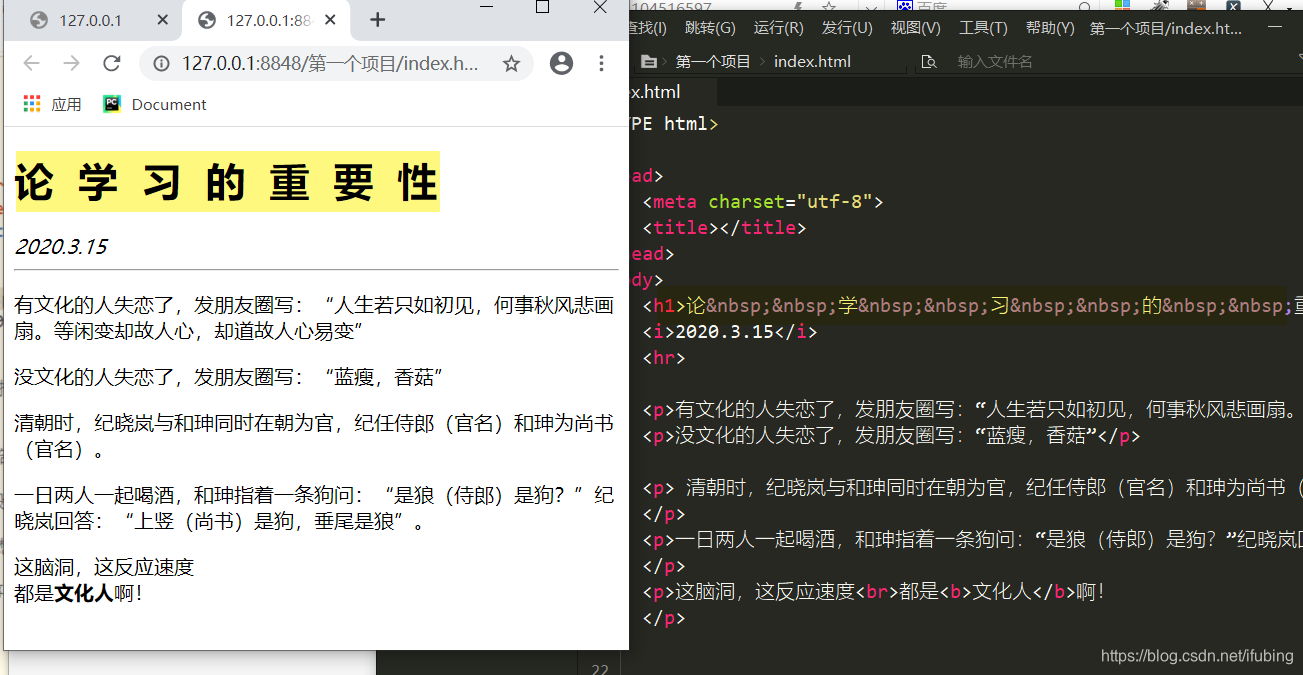Open the 发行(U) menu in the editor
This screenshot has height=675, width=1303.
tap(847, 28)
